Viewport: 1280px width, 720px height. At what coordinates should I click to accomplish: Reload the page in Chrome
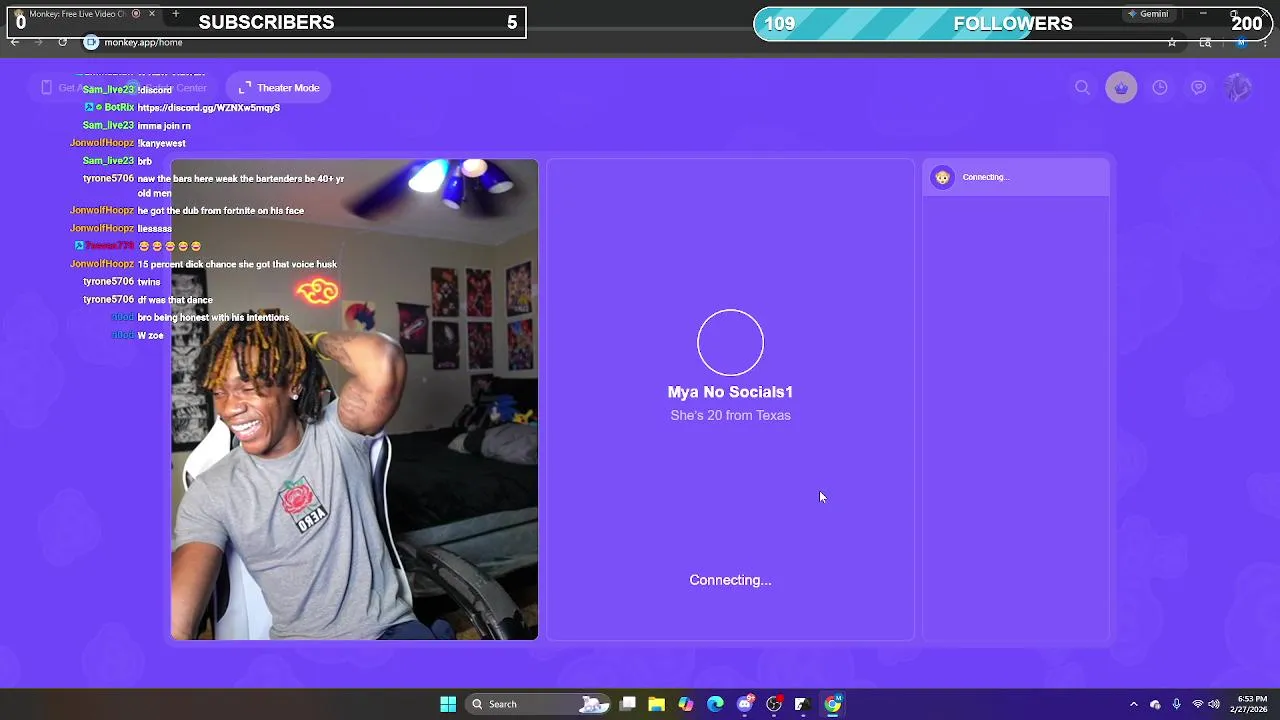point(62,42)
